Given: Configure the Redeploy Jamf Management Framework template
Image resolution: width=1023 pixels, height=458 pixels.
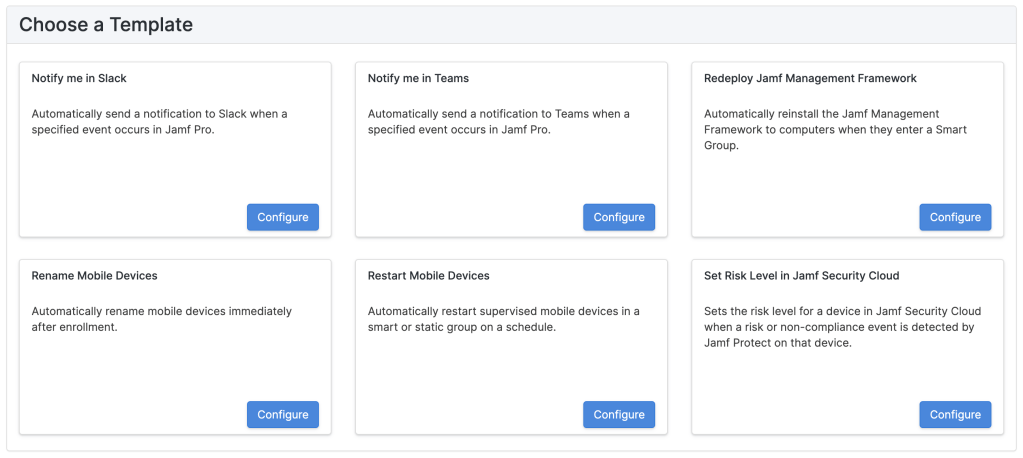Looking at the screenshot, I should (955, 217).
